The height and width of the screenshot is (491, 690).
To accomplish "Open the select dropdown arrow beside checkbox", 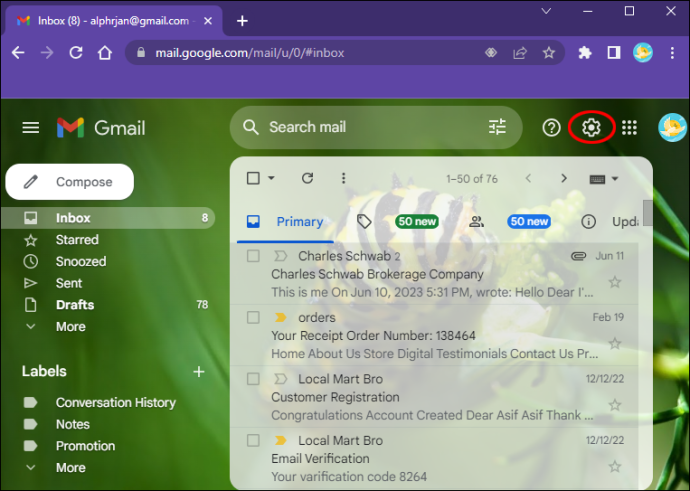I will [x=272, y=178].
